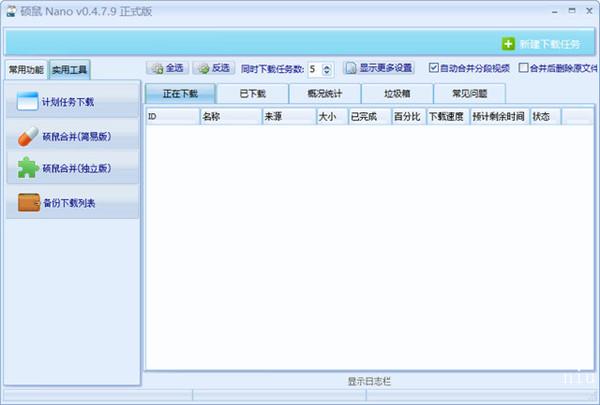Open the 已下载 tab
This screenshot has height=405, width=600.
[x=253, y=93]
